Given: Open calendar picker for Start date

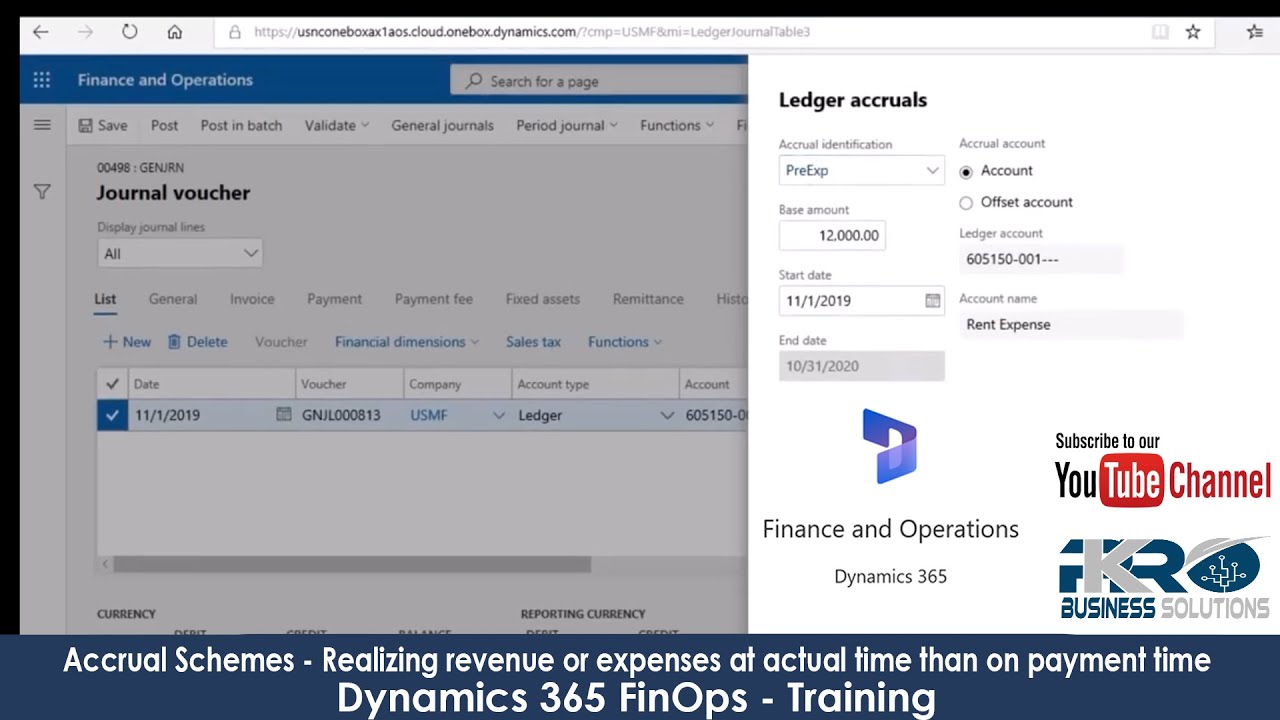Looking at the screenshot, I should coord(932,301).
